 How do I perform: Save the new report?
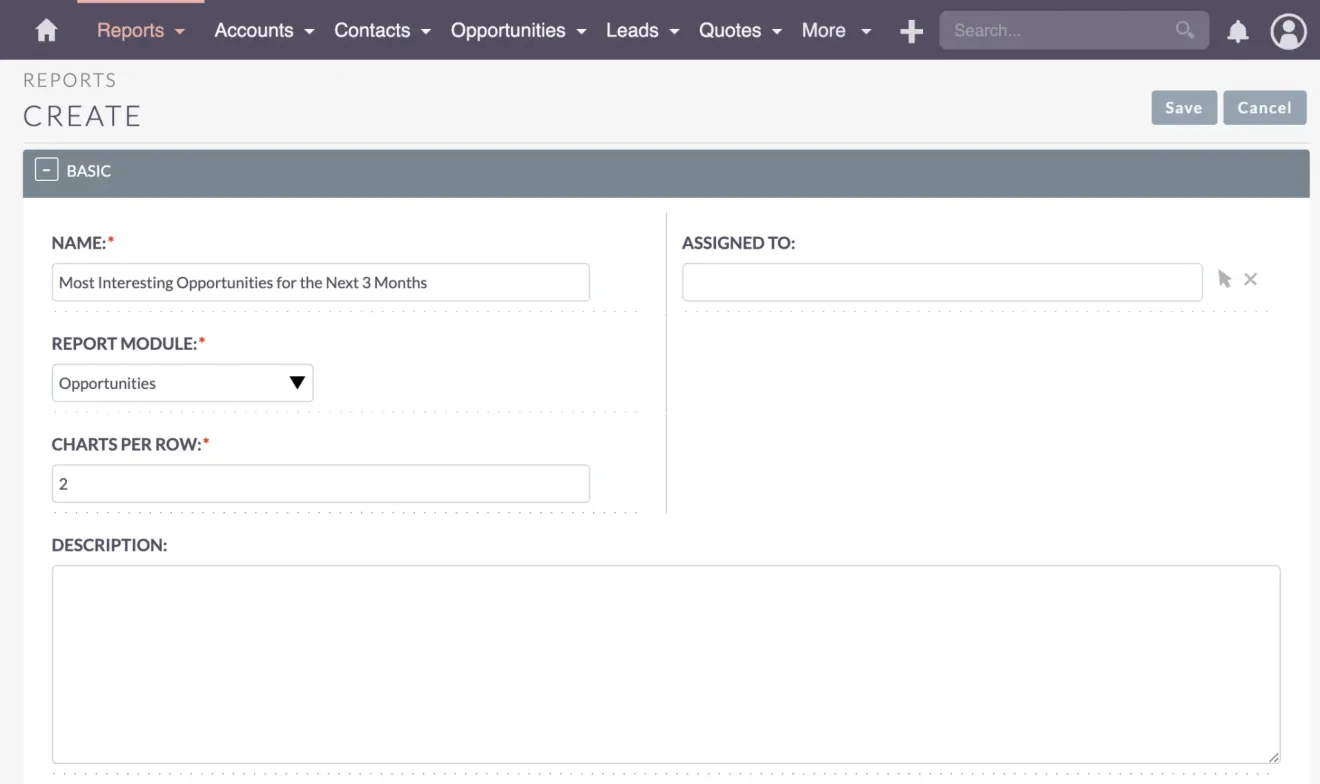tap(1184, 107)
